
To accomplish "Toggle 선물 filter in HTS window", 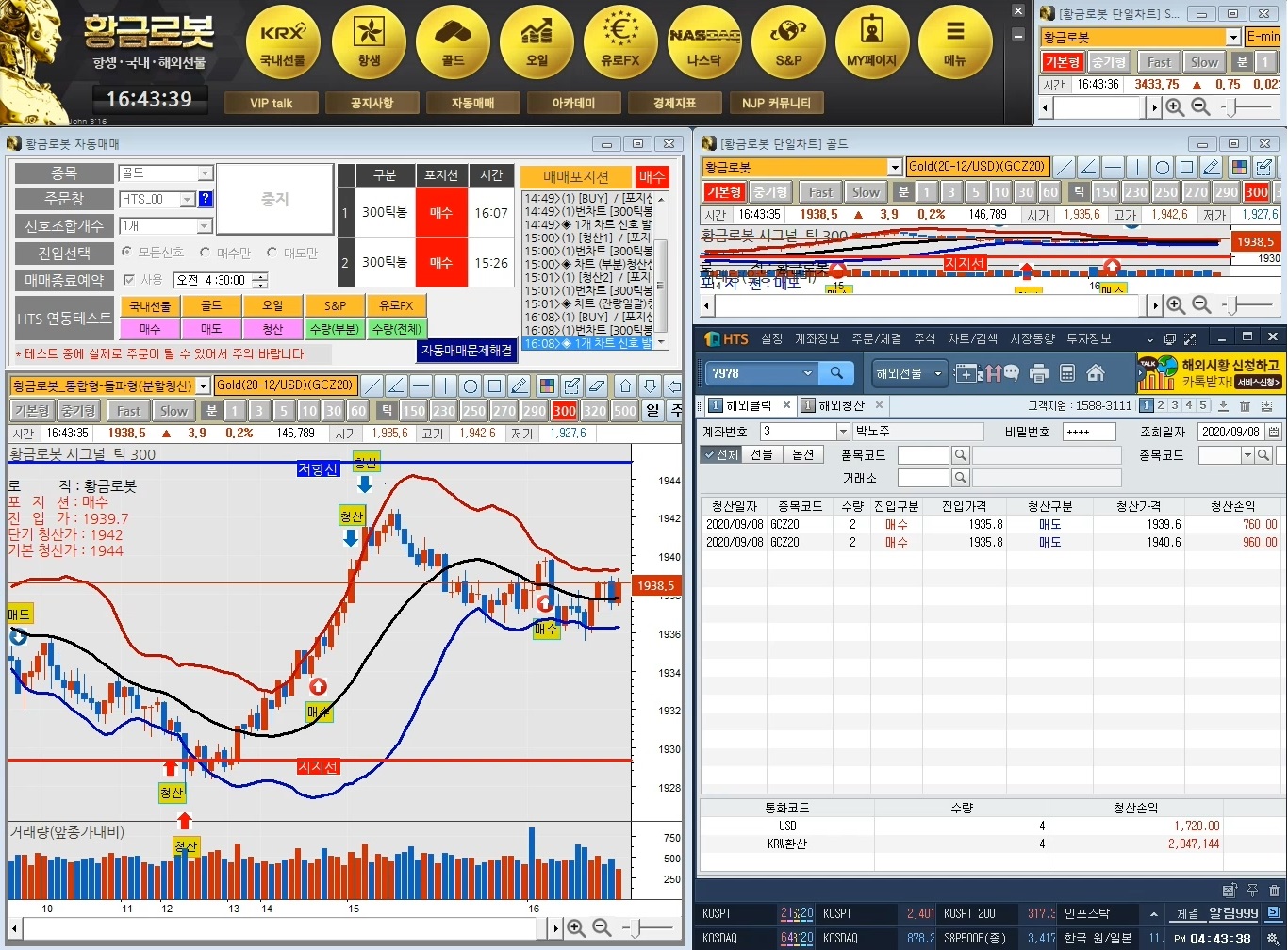I will click(x=762, y=454).
